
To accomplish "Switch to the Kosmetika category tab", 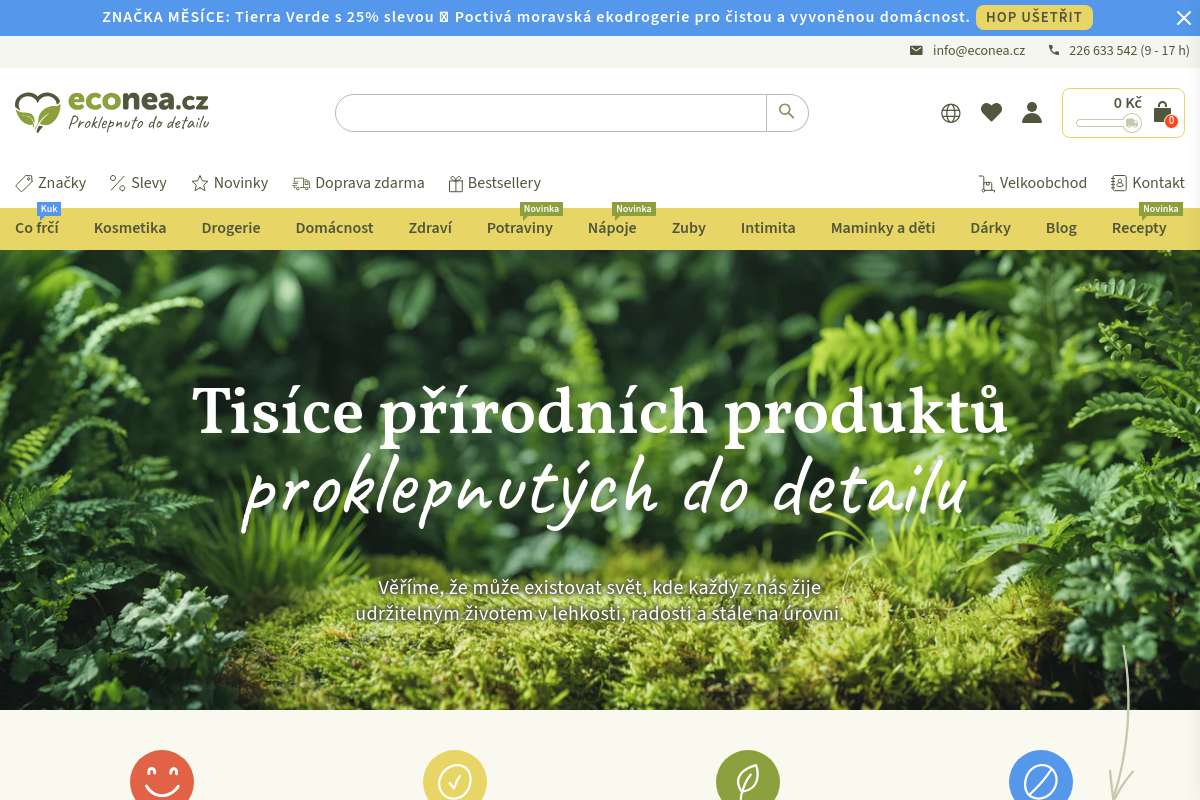I will point(130,228).
